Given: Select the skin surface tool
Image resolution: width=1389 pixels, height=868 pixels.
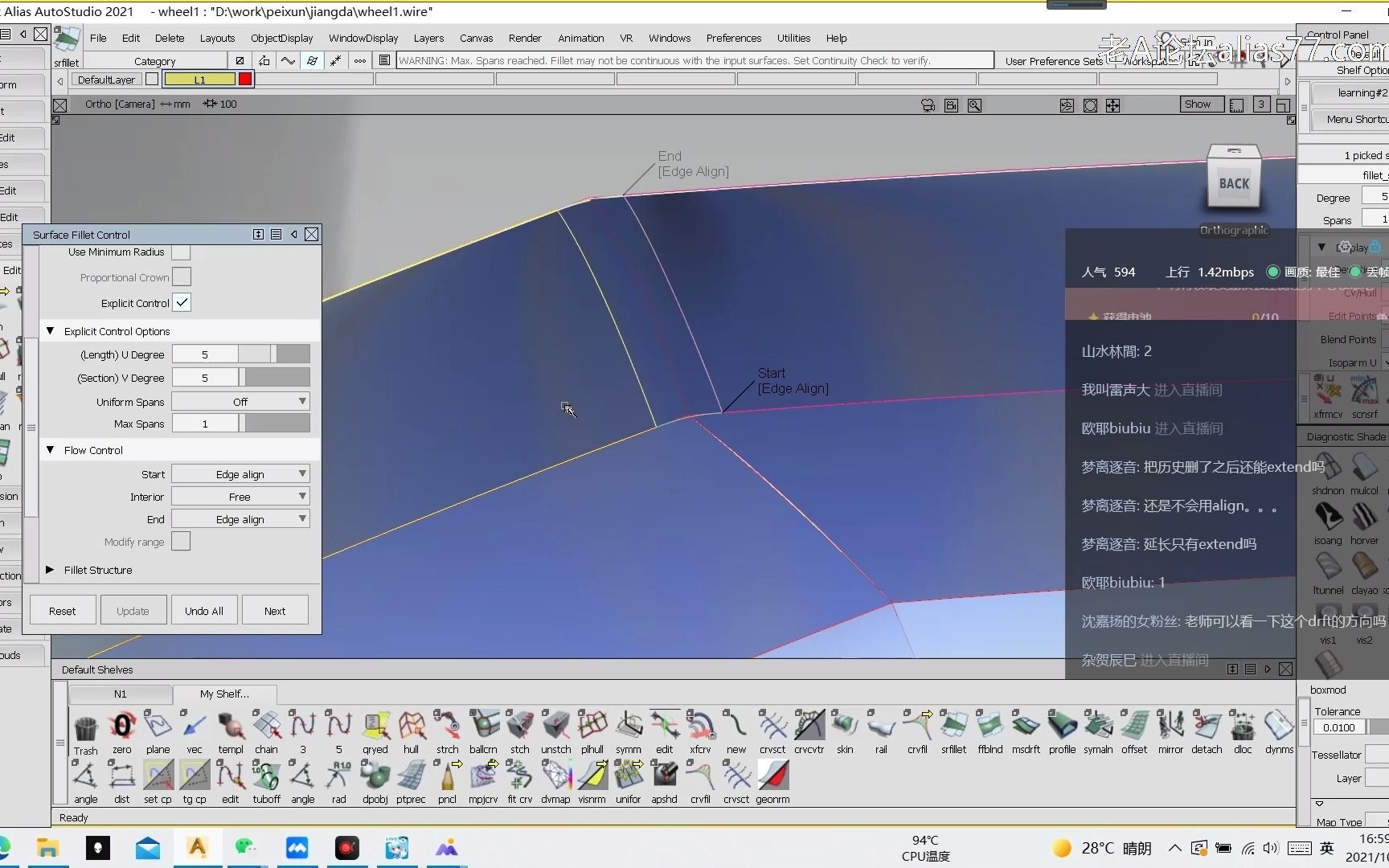Looking at the screenshot, I should [845, 727].
